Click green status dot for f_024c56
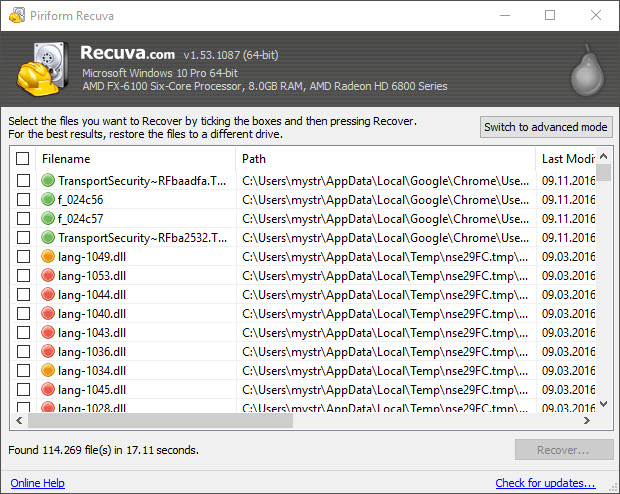The image size is (620, 494). 47,200
